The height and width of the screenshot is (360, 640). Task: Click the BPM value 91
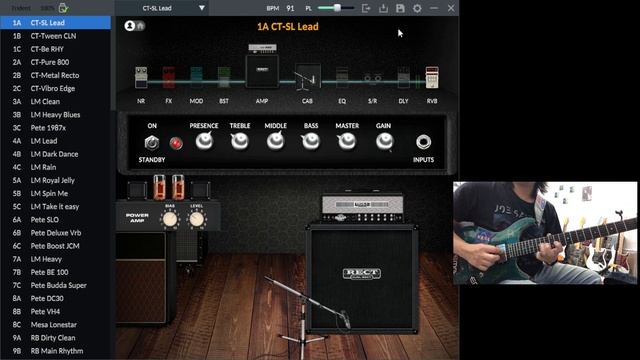point(290,8)
